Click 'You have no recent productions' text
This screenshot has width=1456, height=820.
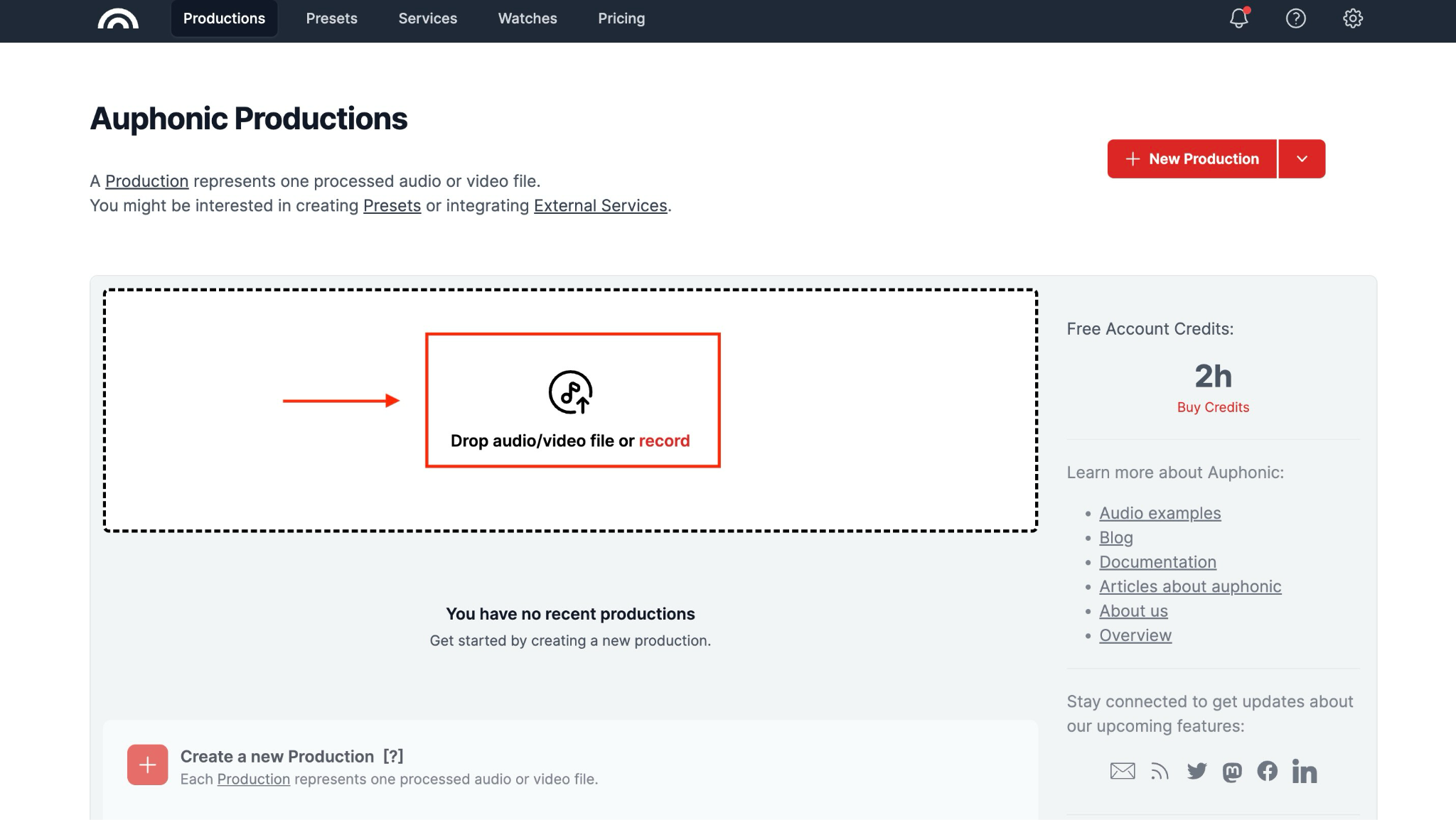click(570, 614)
